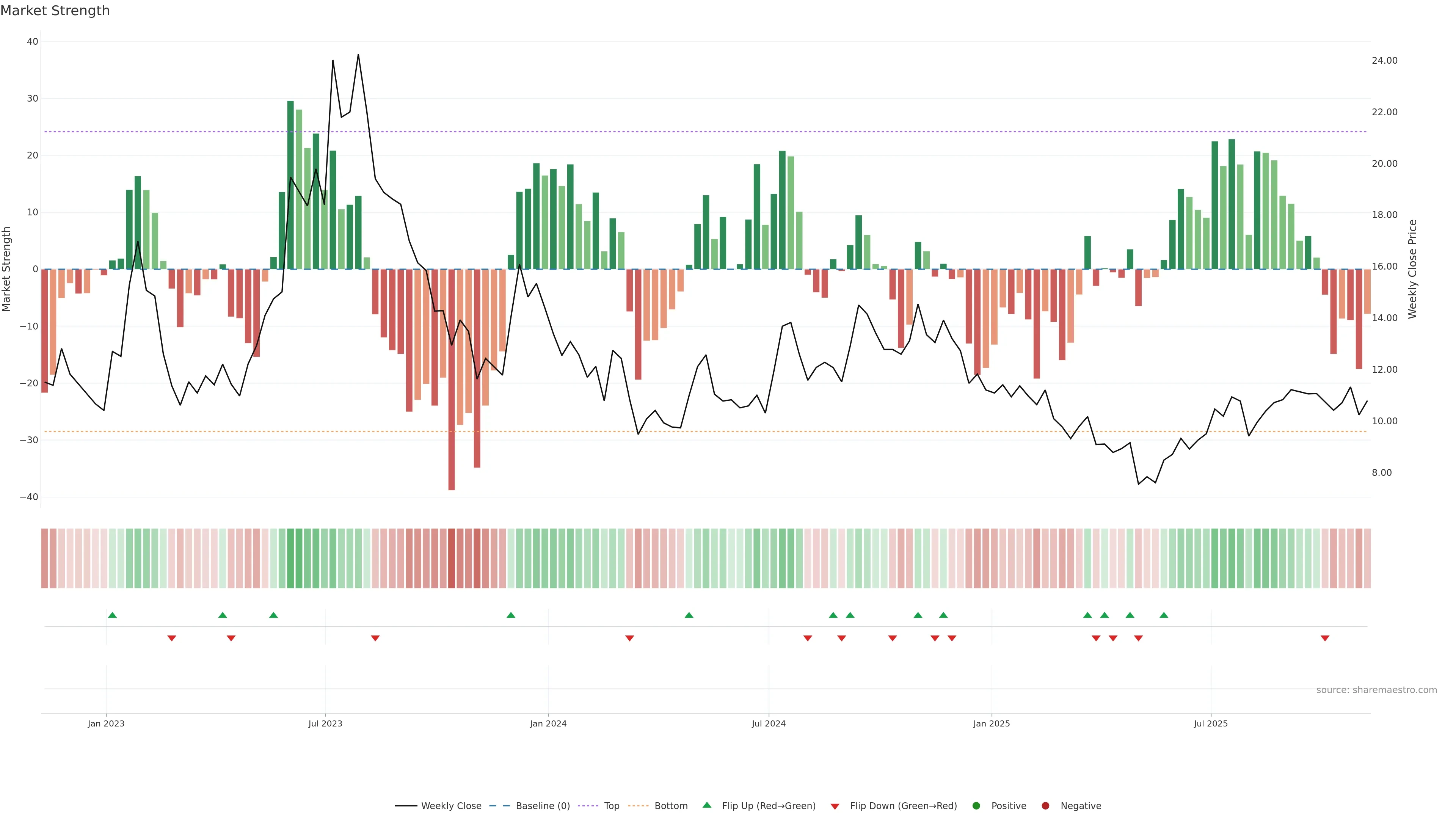The image size is (1456, 819).
Task: Click first green flip-up triangle near Jan 2023
Action: click(113, 615)
